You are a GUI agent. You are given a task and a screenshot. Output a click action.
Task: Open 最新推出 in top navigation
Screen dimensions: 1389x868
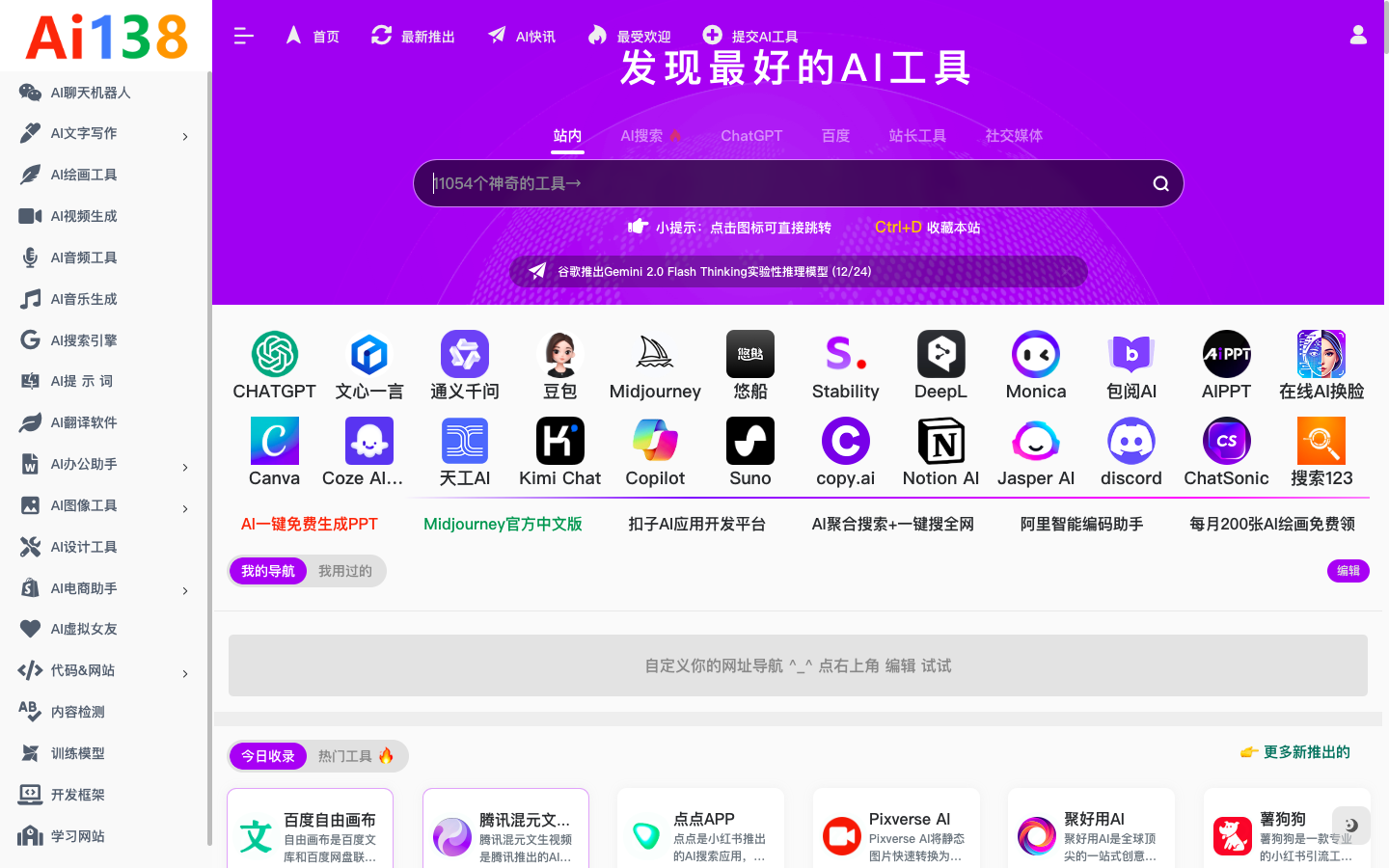point(413,36)
